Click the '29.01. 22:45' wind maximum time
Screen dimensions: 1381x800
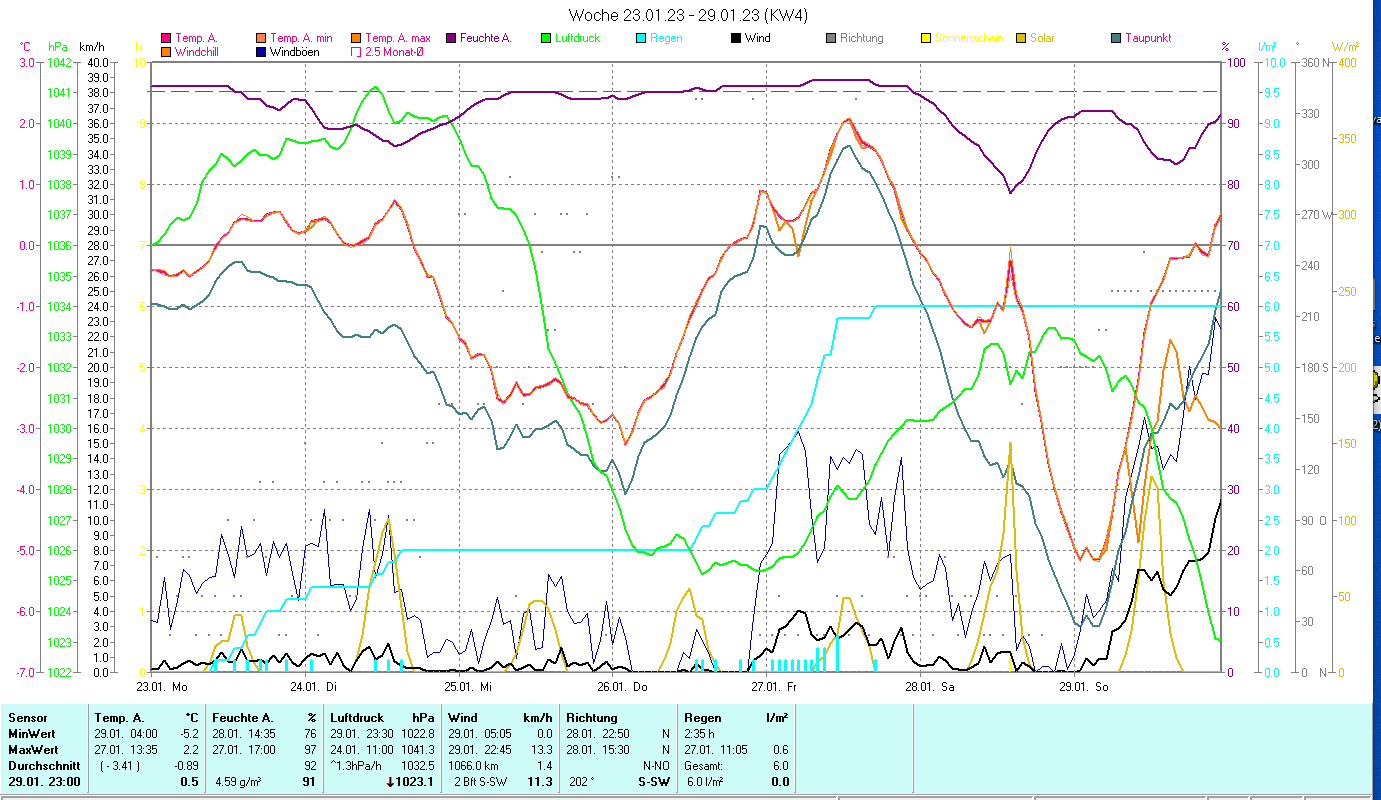tap(480, 750)
